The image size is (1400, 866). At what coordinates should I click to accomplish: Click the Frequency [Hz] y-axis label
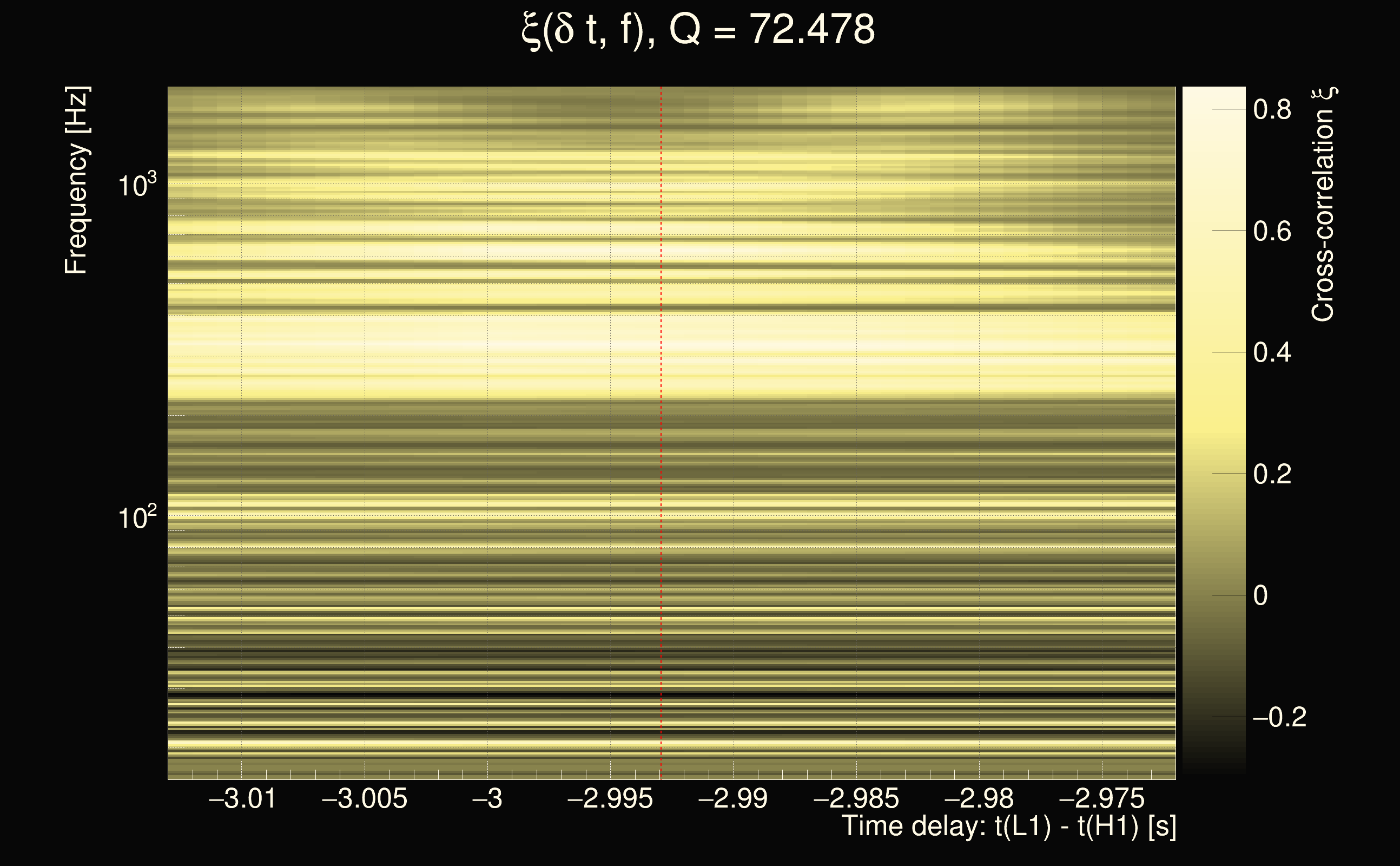[x=76, y=180]
